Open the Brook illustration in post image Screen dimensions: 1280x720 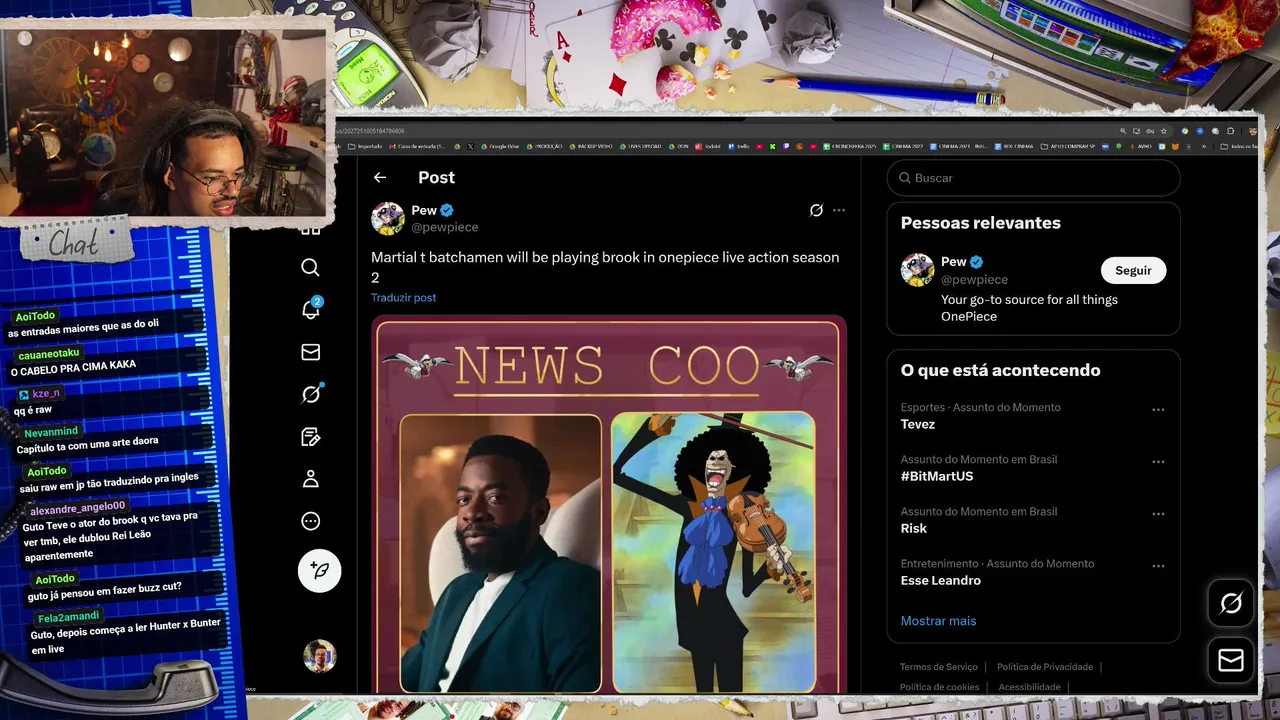713,552
